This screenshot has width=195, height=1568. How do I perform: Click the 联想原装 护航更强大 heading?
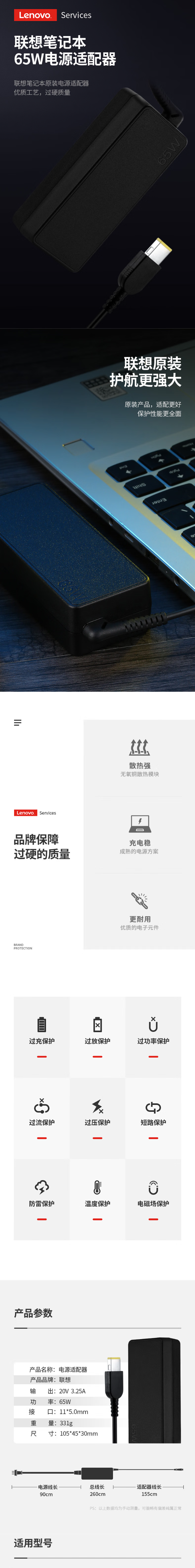pyautogui.click(x=146, y=371)
